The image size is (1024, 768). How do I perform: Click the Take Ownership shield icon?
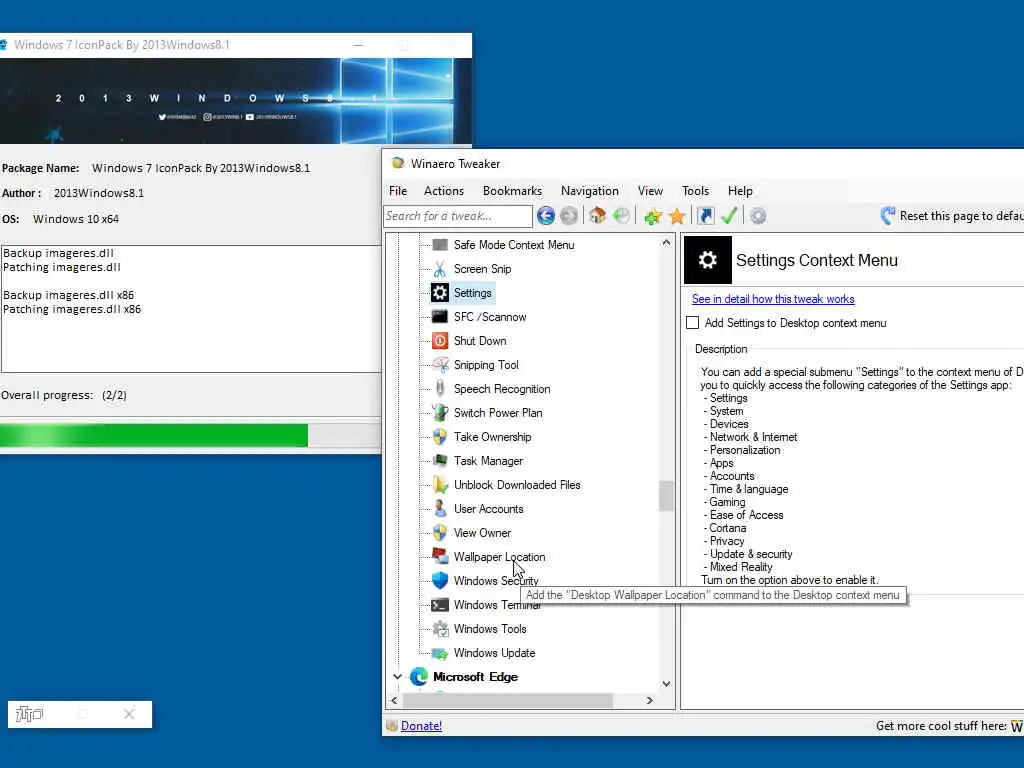[440, 437]
